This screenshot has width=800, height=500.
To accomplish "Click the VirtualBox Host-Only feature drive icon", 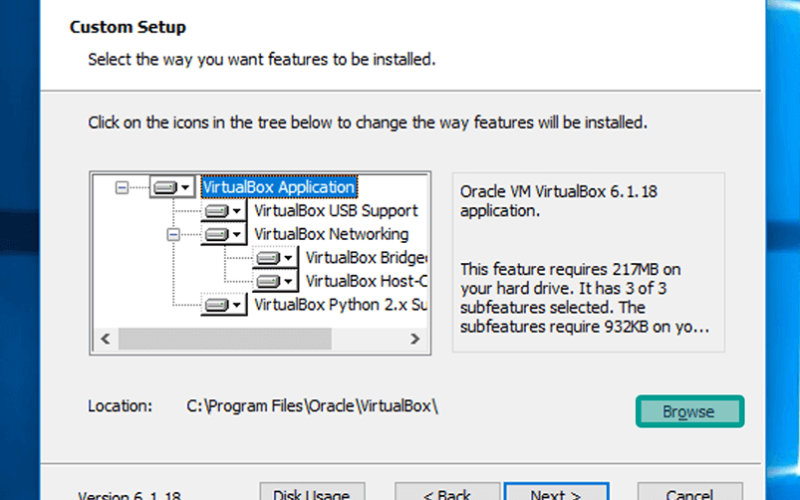I will (268, 281).
